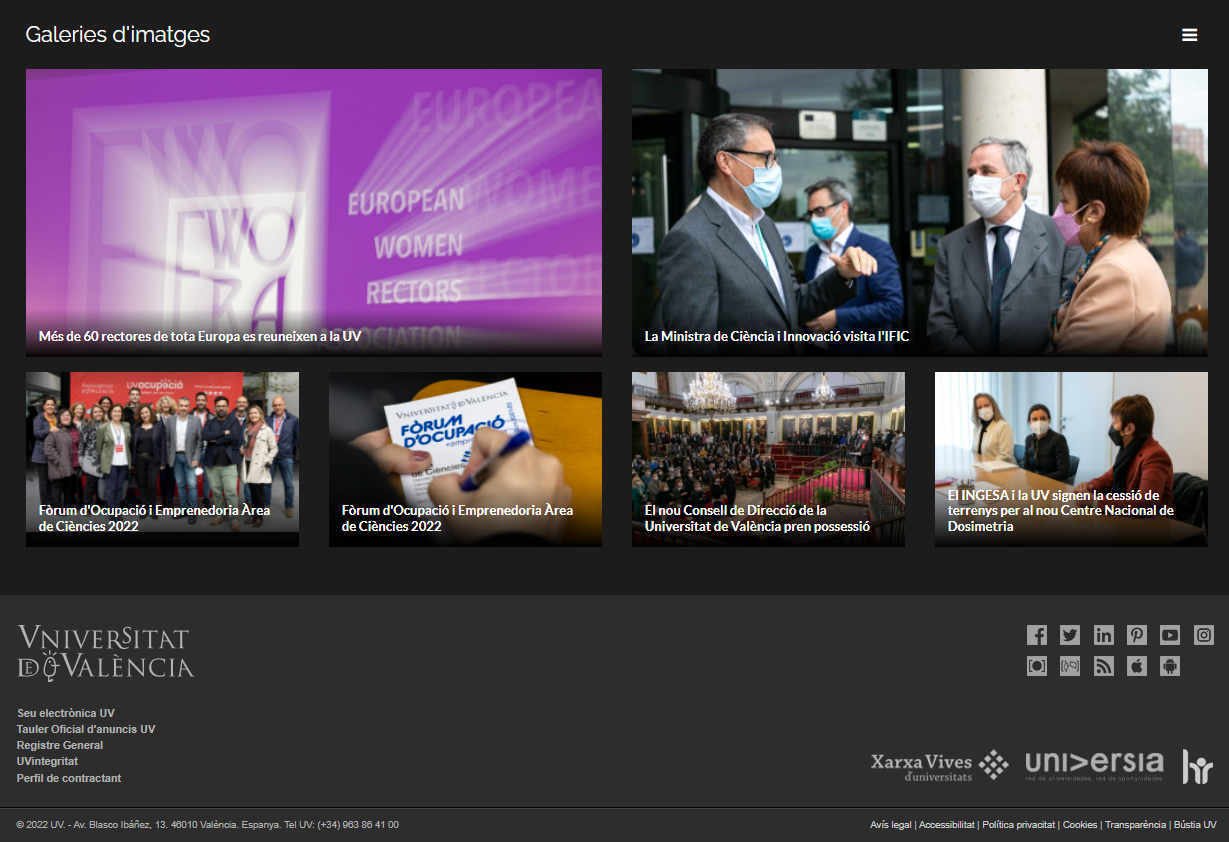Visit the Twitter social icon

tap(1070, 635)
